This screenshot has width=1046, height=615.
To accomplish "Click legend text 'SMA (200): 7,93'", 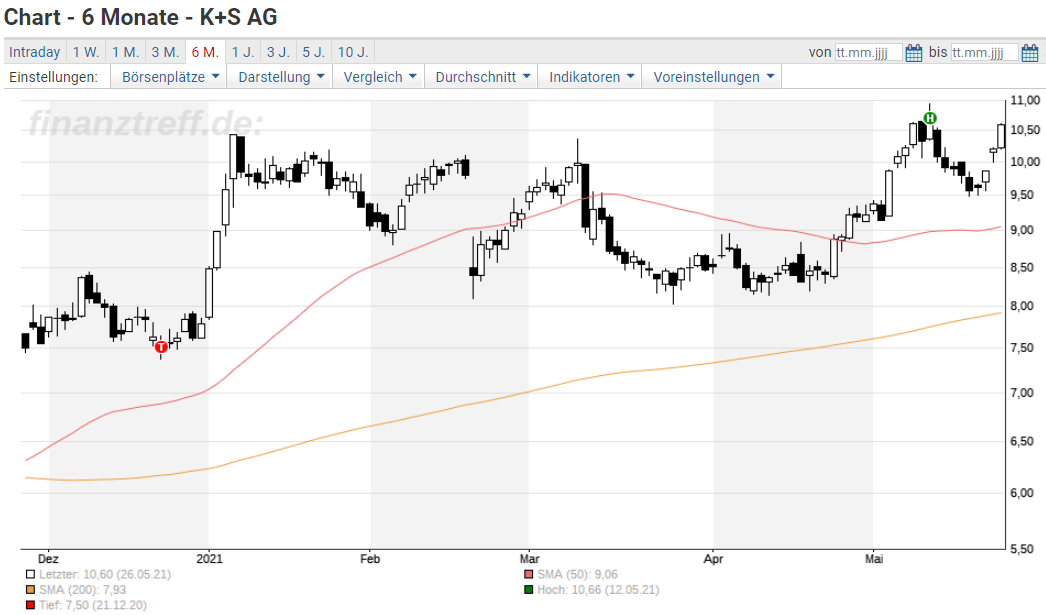I will [82, 590].
